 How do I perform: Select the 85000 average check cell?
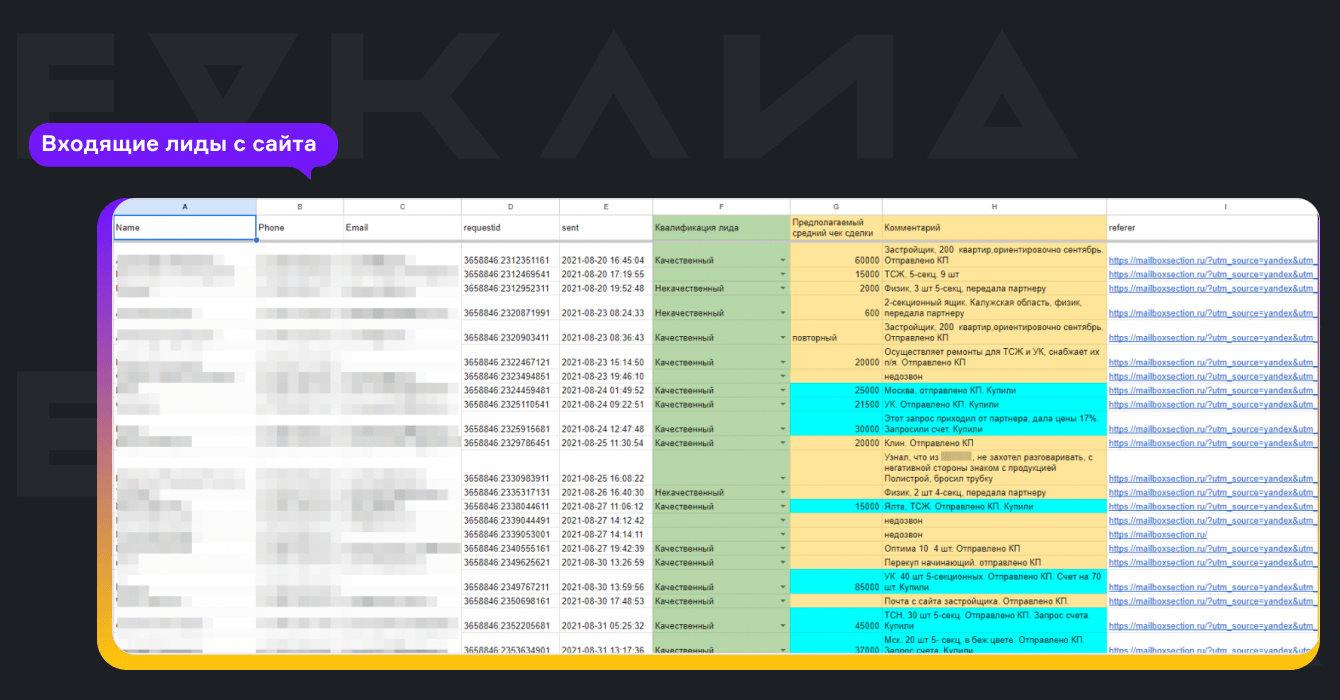[836, 582]
